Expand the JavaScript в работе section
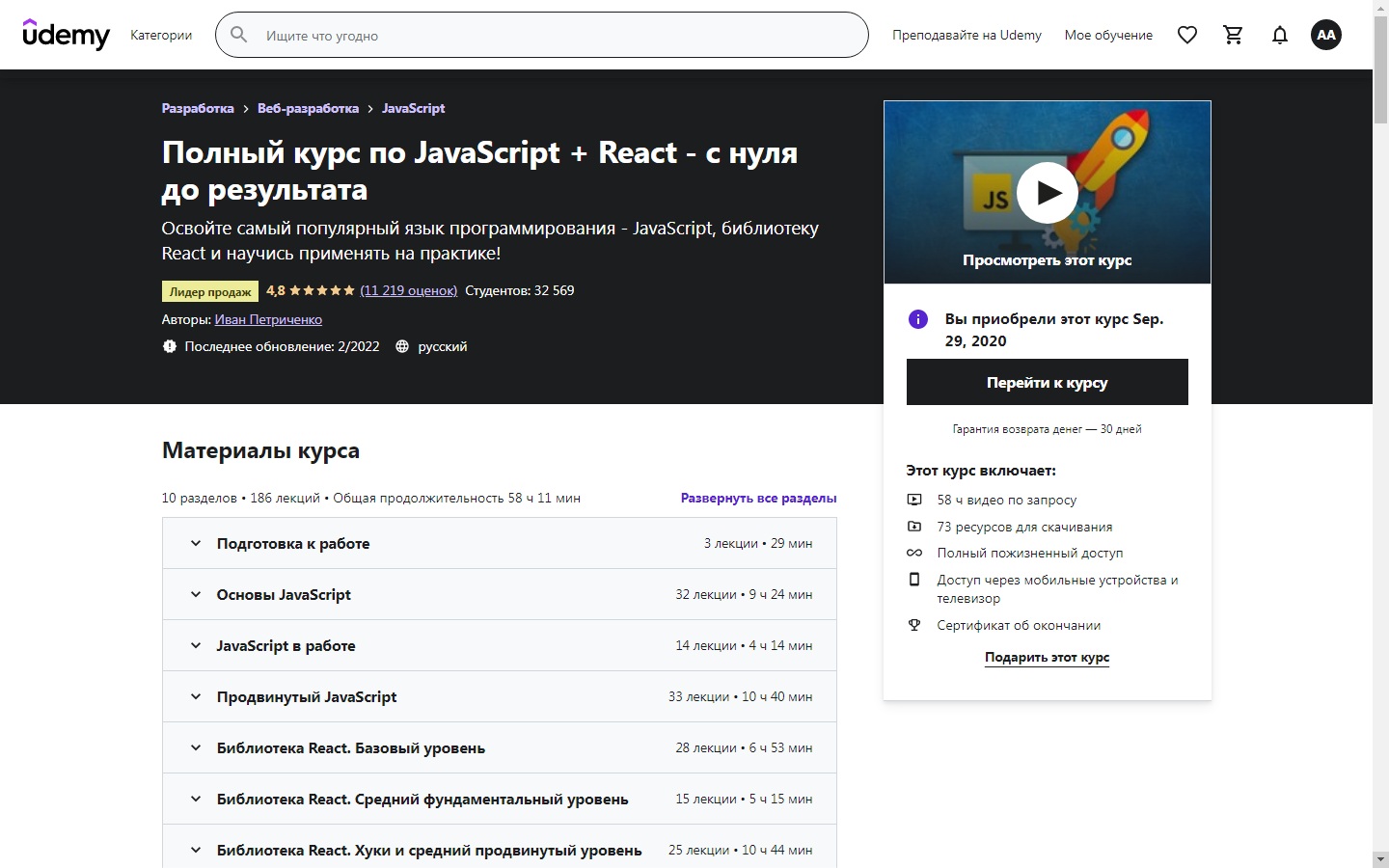Viewport: 1389px width, 868px height. tap(500, 645)
